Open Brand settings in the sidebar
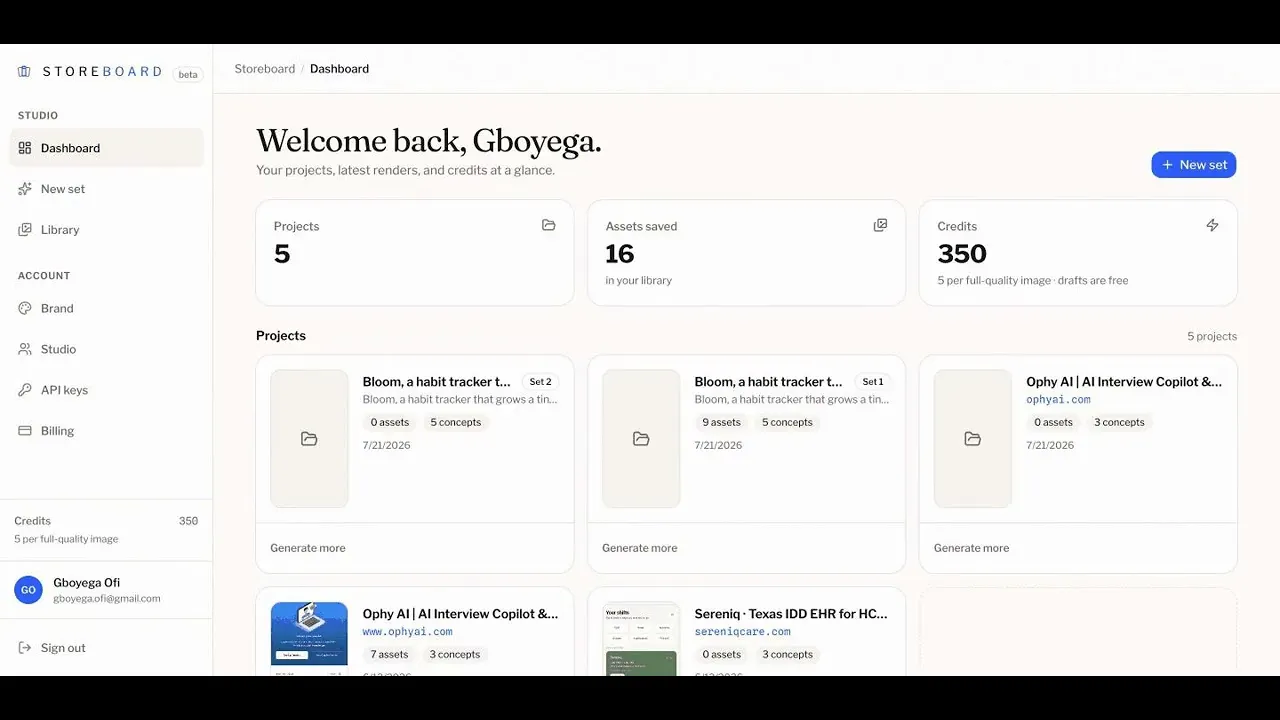Screen dimensions: 1280x720 tap(106, 309)
